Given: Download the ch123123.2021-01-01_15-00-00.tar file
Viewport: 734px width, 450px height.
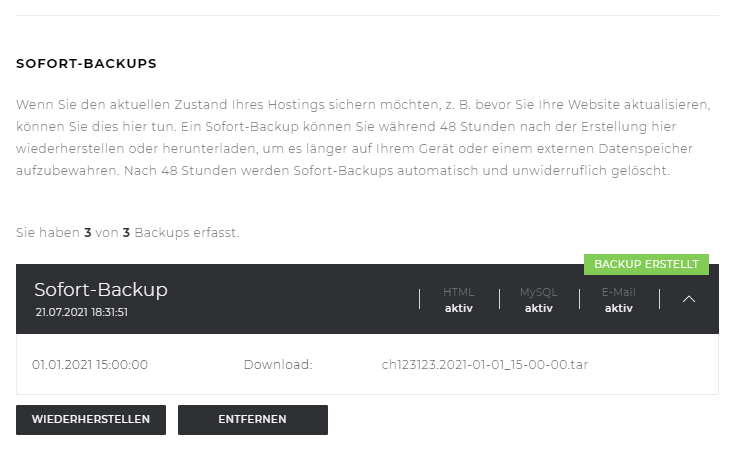Looking at the screenshot, I should [484, 365].
